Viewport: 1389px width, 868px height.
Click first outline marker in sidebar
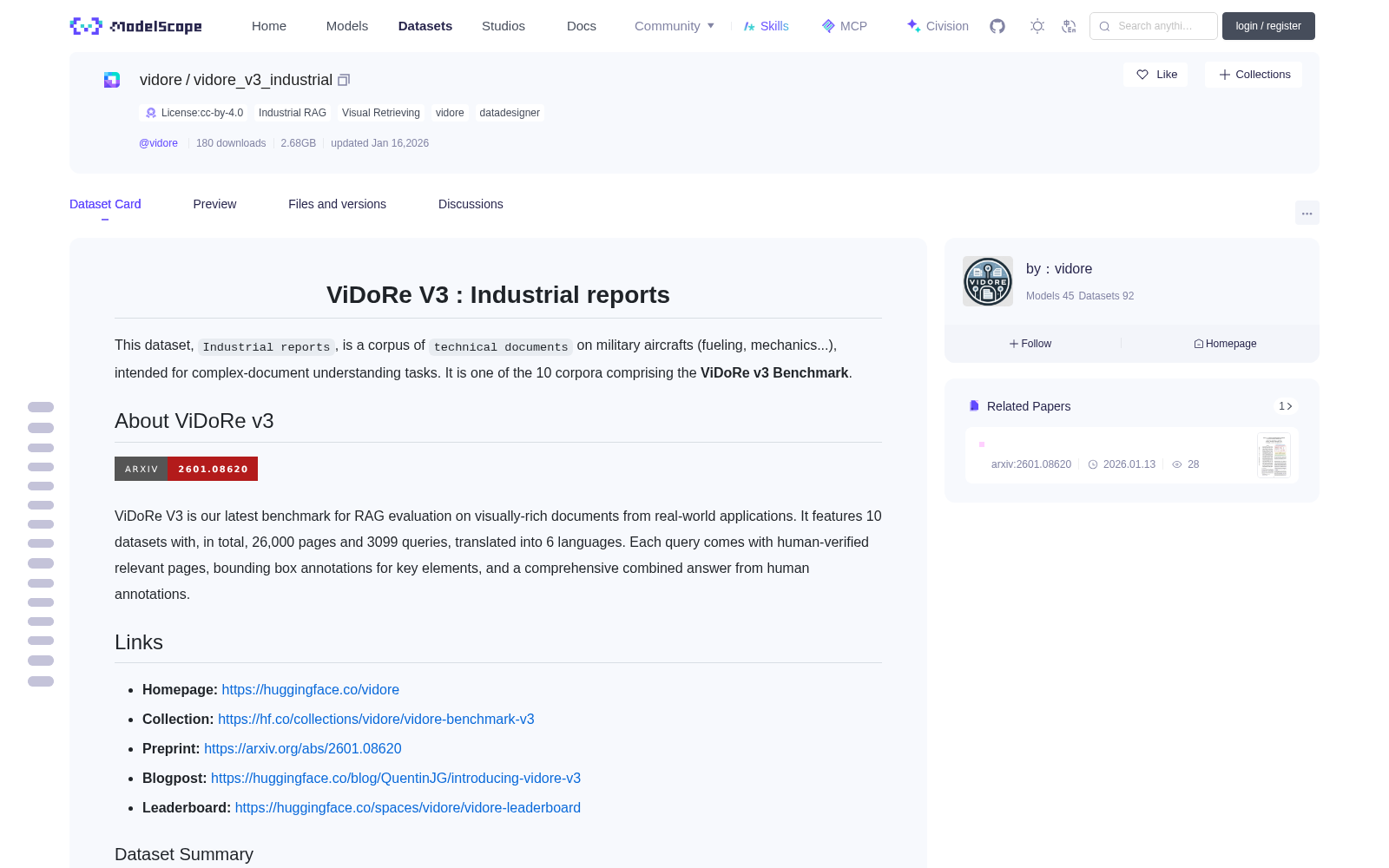[x=41, y=407]
